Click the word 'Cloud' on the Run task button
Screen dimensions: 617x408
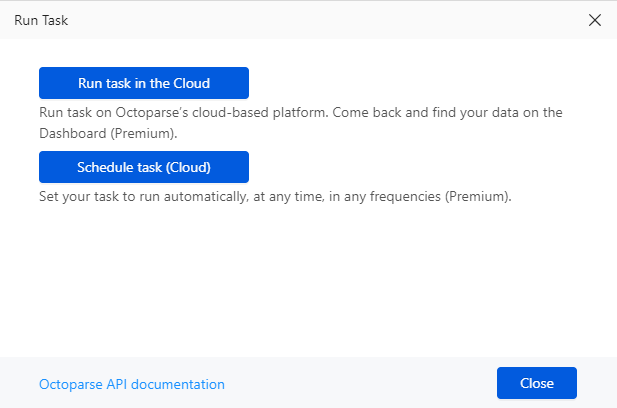190,83
